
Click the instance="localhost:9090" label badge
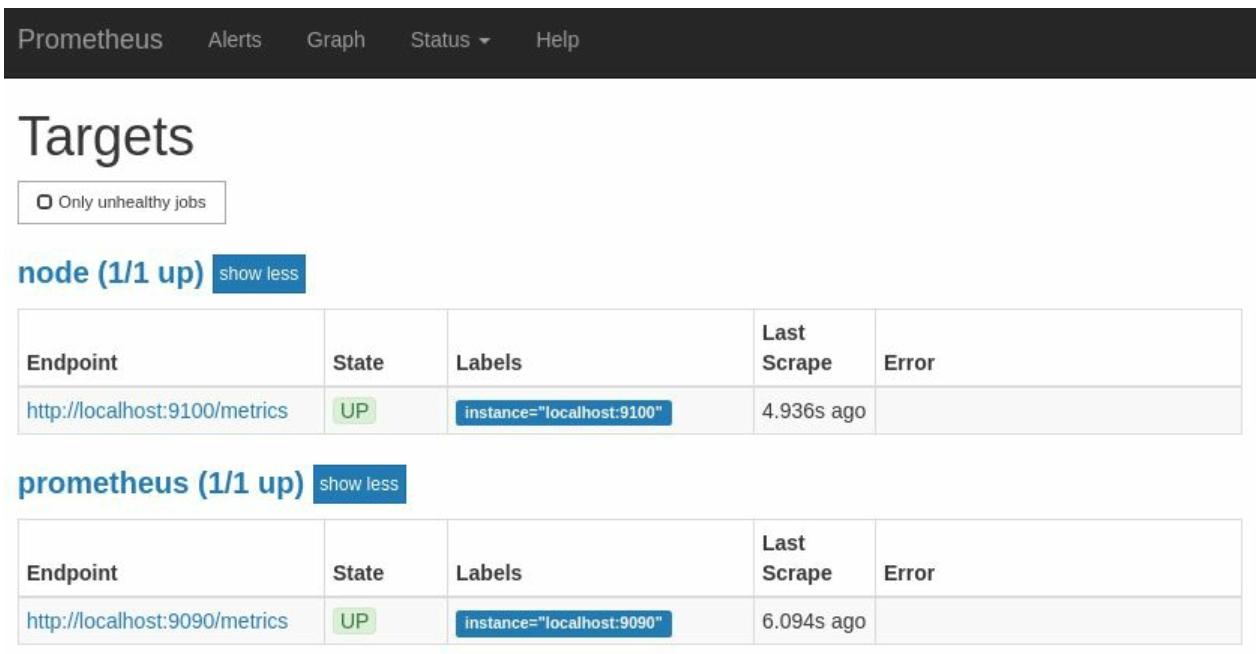coord(564,623)
